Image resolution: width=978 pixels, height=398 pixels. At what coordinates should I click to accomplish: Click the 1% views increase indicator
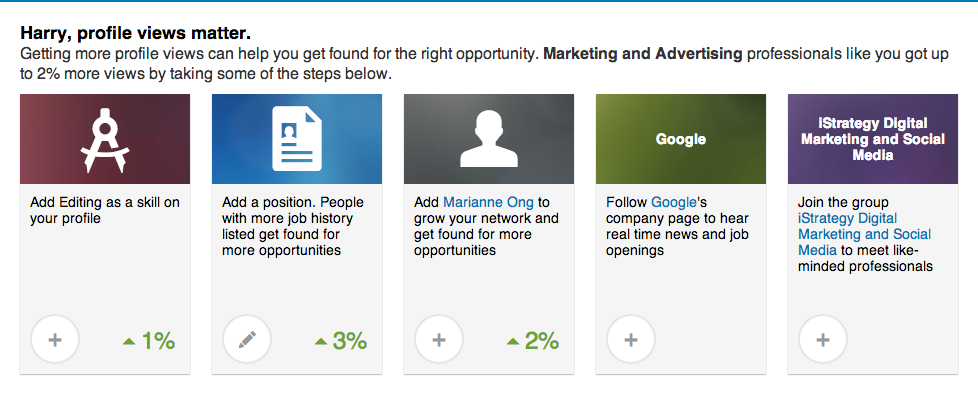click(x=149, y=341)
